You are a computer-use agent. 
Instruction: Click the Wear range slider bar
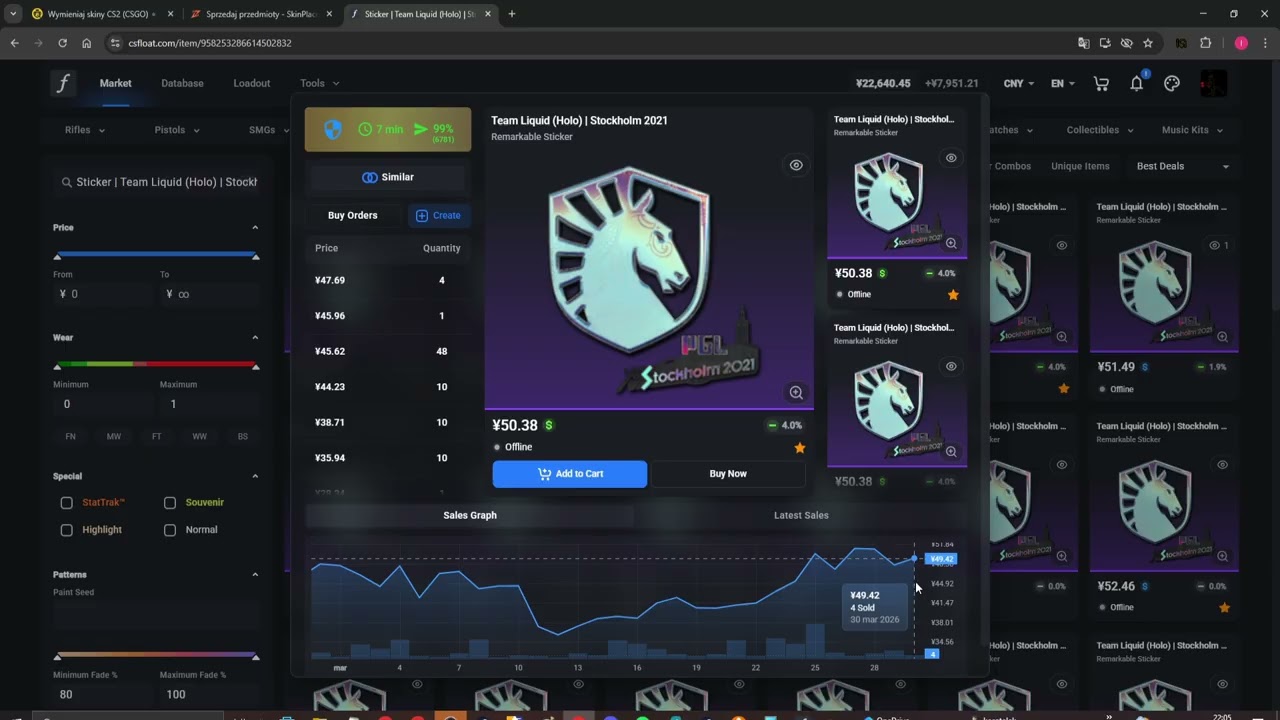coord(156,364)
